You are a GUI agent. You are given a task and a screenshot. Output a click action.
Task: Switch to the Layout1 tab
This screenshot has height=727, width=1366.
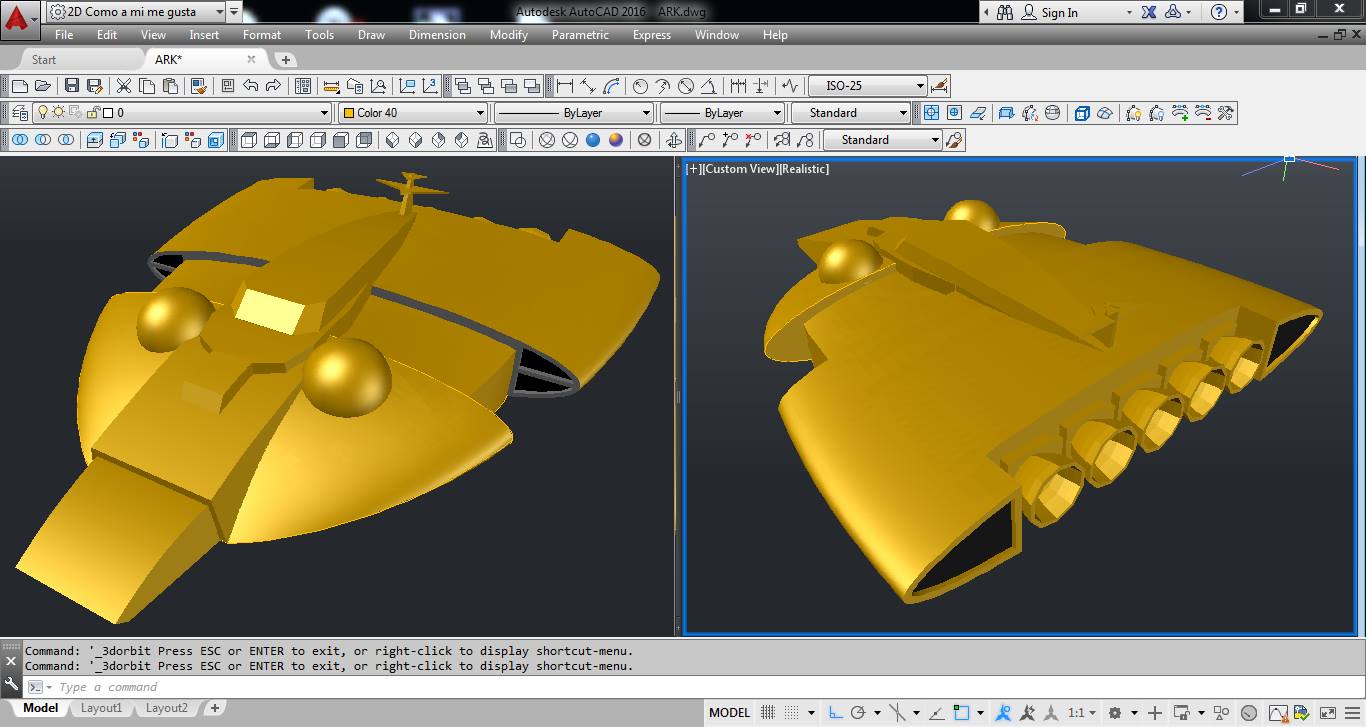pos(101,708)
